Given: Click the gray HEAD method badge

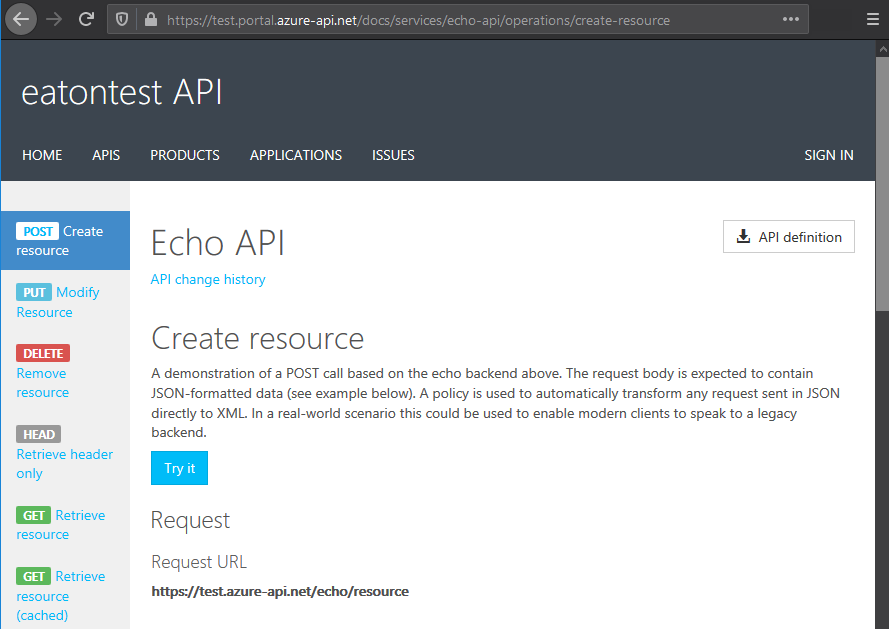Looking at the screenshot, I should (39, 434).
